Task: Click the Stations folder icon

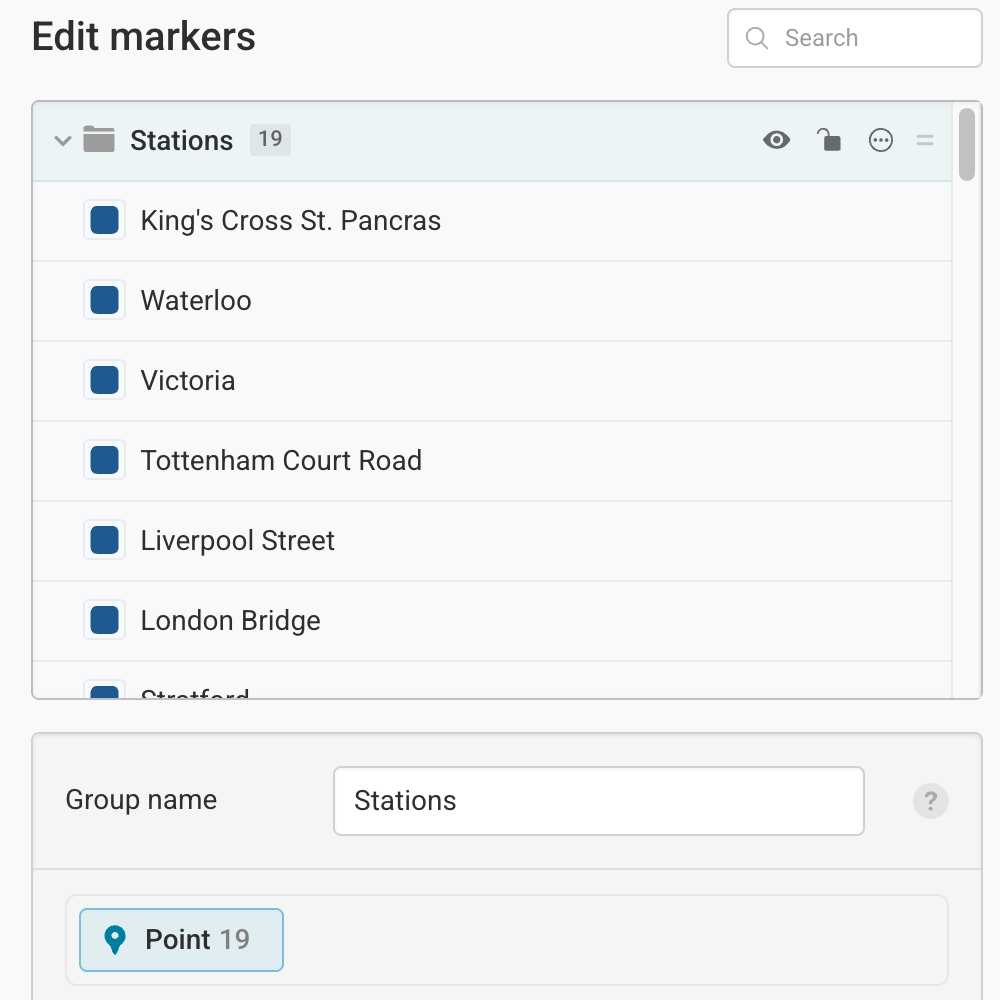Action: (100, 140)
